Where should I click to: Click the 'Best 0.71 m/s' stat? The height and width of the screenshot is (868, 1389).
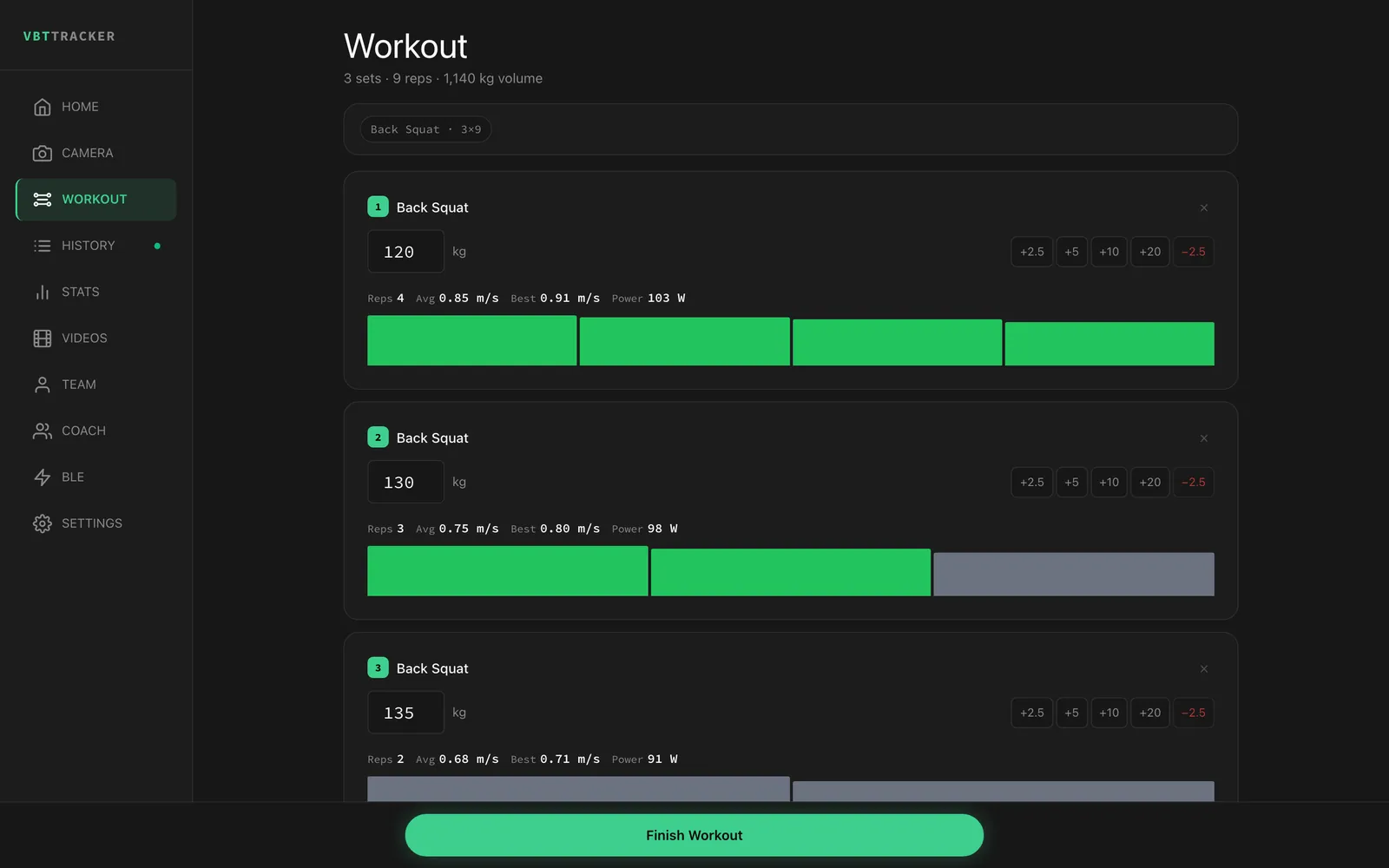coord(555,759)
